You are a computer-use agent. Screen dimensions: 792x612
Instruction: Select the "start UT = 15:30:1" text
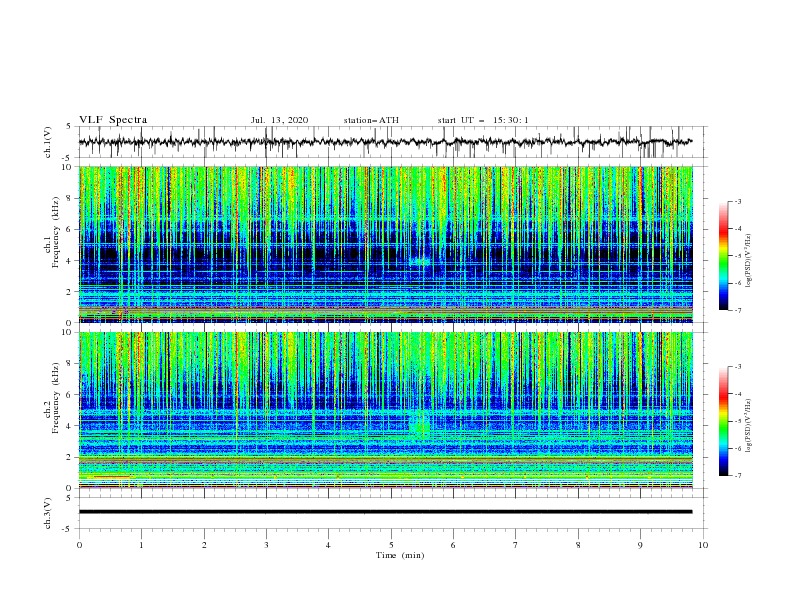click(x=483, y=120)
